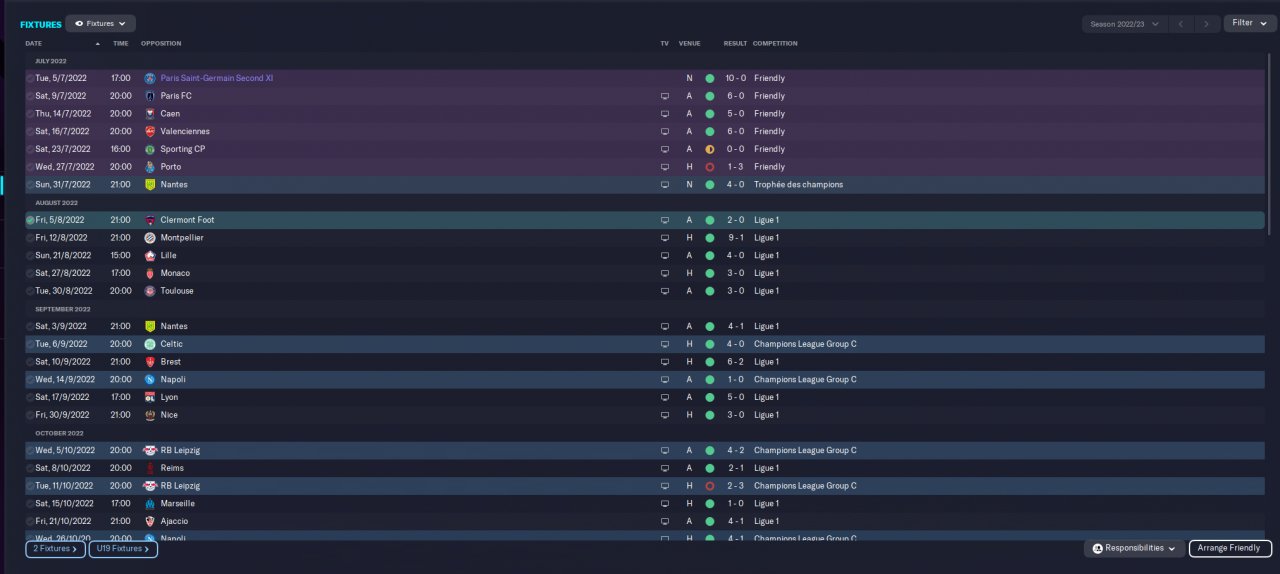Viewport: 1280px width, 574px height.
Task: Sort by the Competition column header
Action: (x=775, y=44)
